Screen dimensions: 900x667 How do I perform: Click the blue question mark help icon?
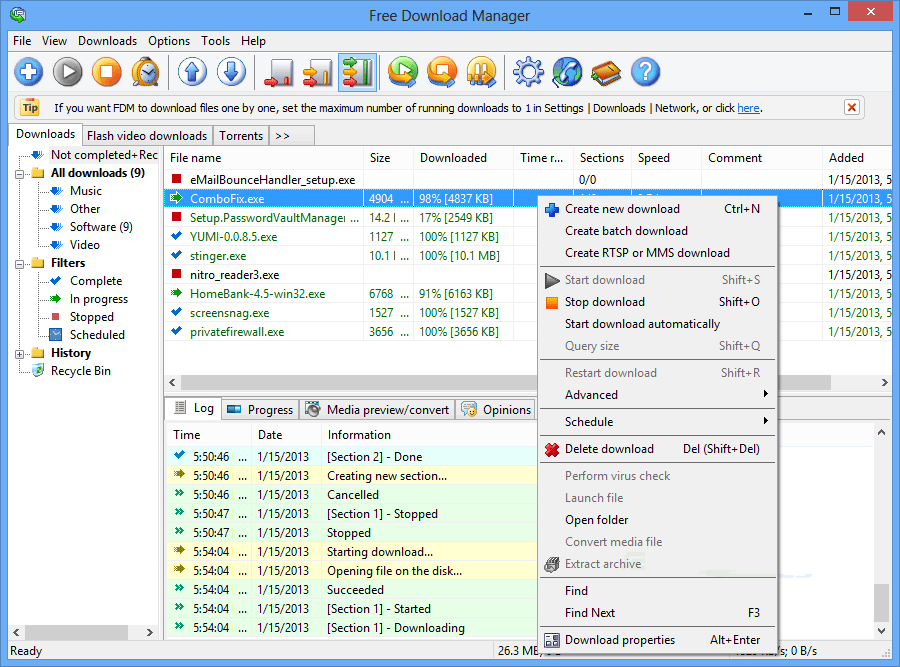(646, 72)
